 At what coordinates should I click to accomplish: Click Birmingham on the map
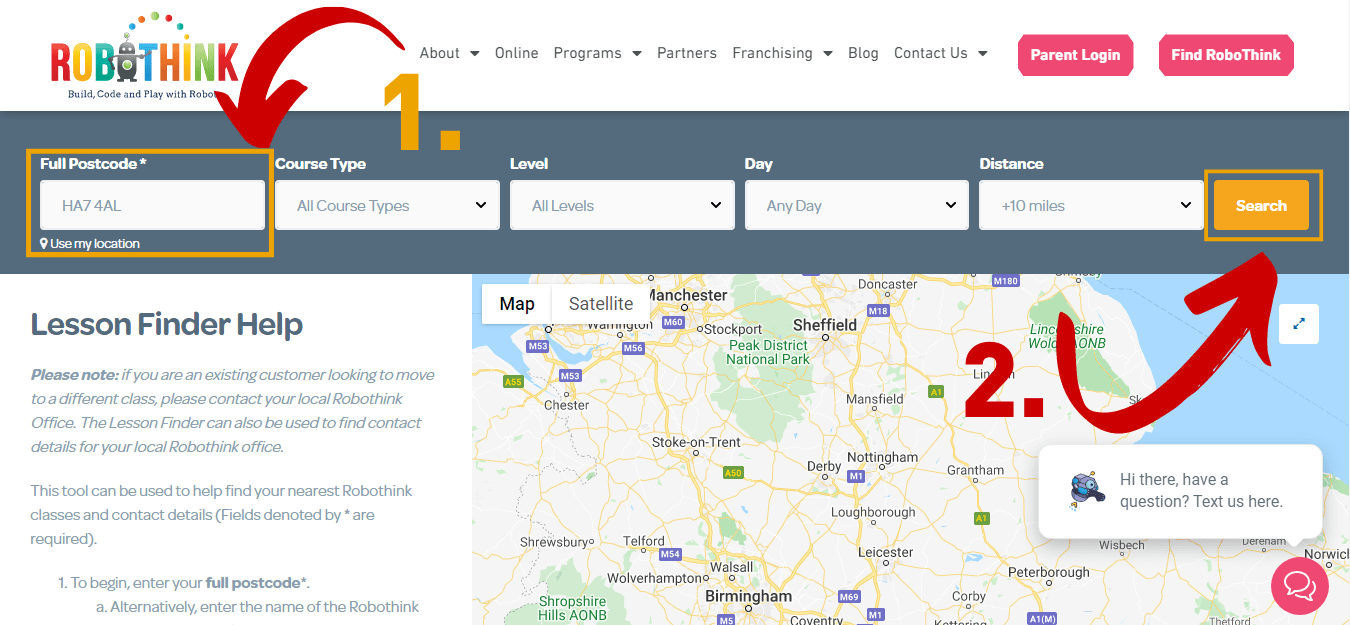point(748,596)
